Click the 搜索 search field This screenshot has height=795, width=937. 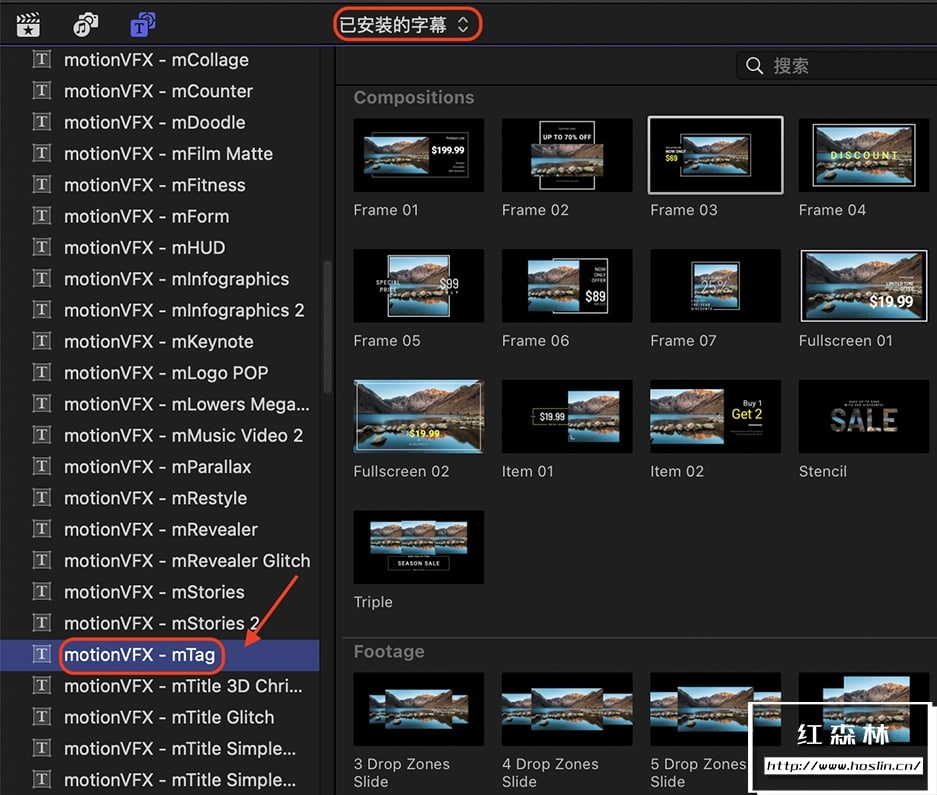[x=837, y=66]
